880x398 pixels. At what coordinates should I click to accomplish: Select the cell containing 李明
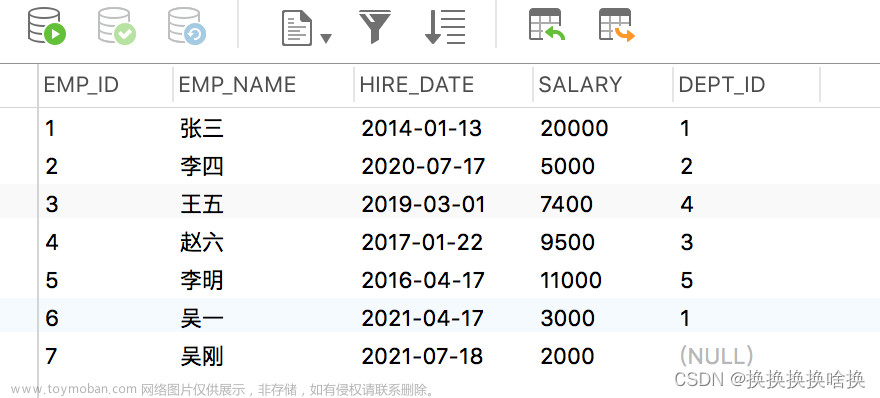coord(202,280)
